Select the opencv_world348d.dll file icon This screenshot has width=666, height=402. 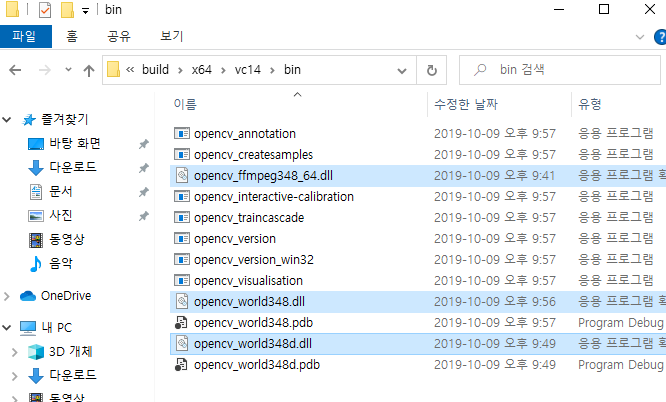tap(182, 343)
